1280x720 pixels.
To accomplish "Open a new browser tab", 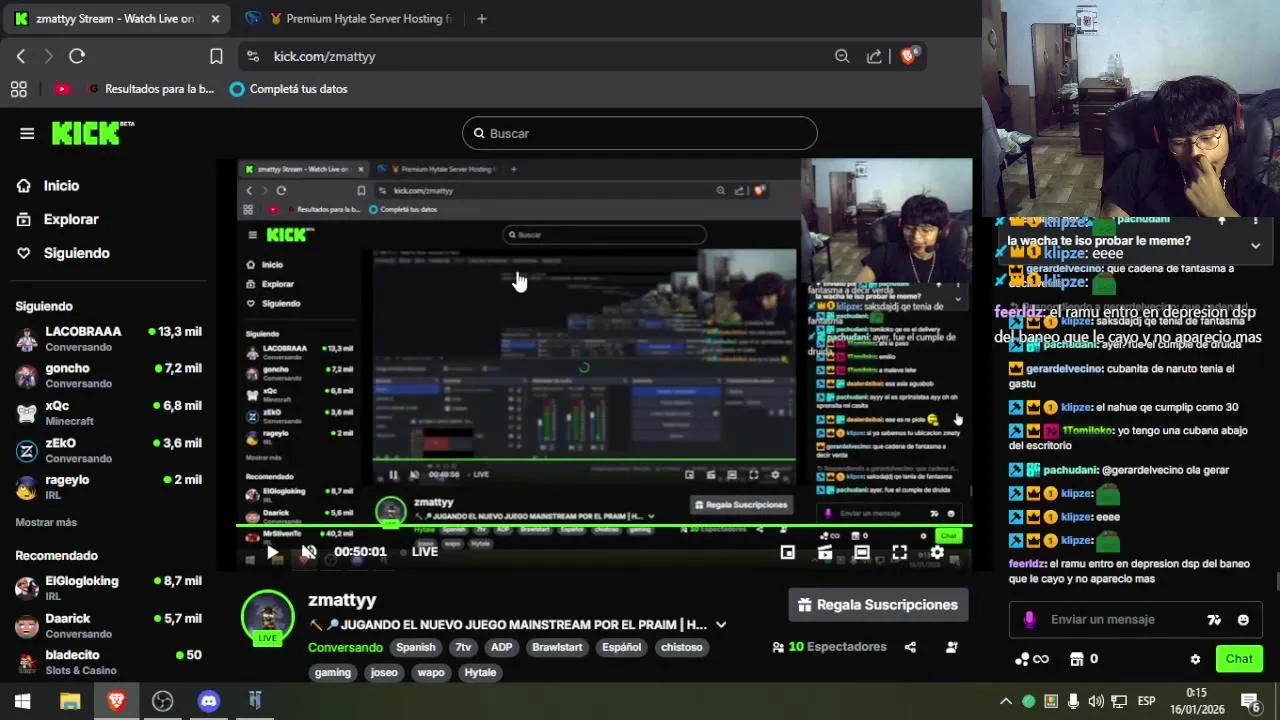I will [x=481, y=18].
